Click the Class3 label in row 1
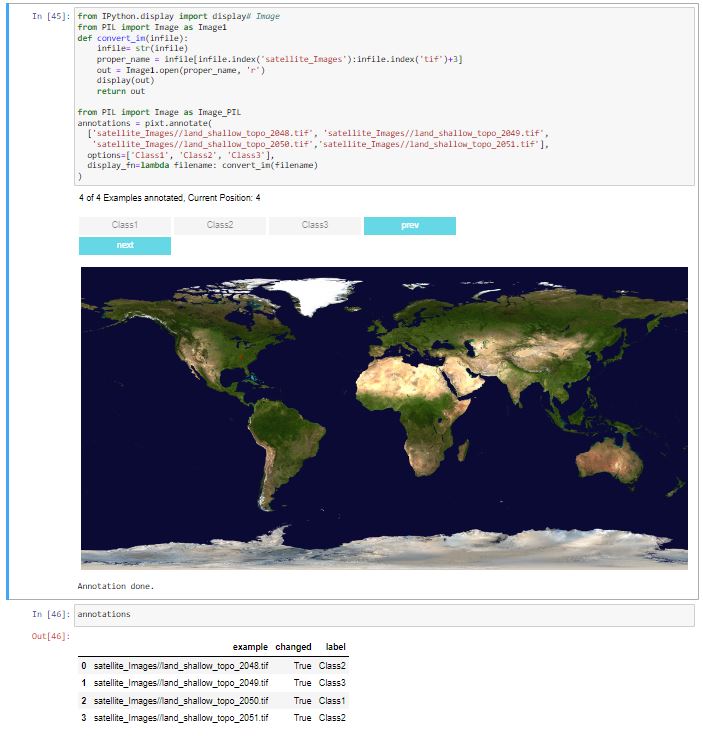This screenshot has height=736, width=703. (332, 683)
